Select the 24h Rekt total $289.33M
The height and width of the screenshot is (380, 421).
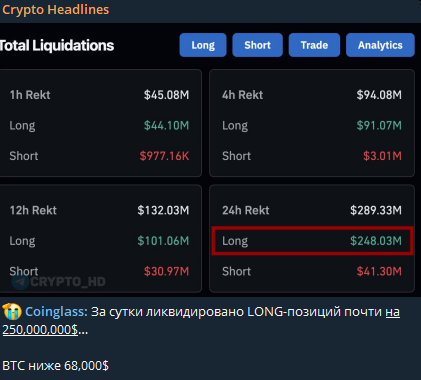tap(376, 210)
